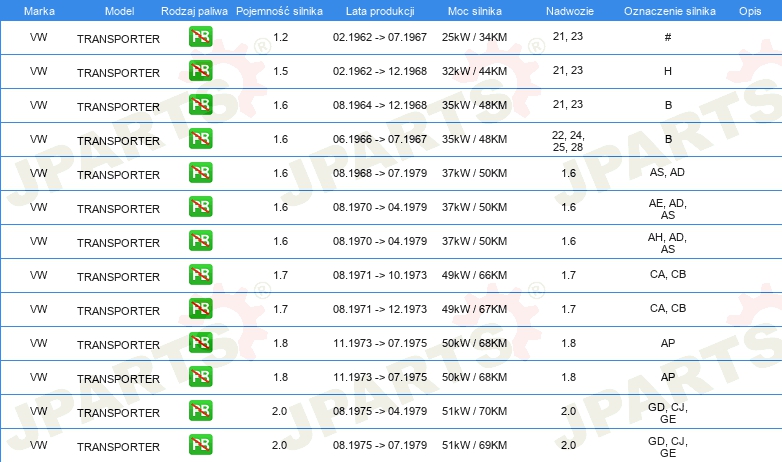Screen dimensions: 782x462
Task: Click petrol icon in the 51kW / 70KM row
Action: (200, 410)
